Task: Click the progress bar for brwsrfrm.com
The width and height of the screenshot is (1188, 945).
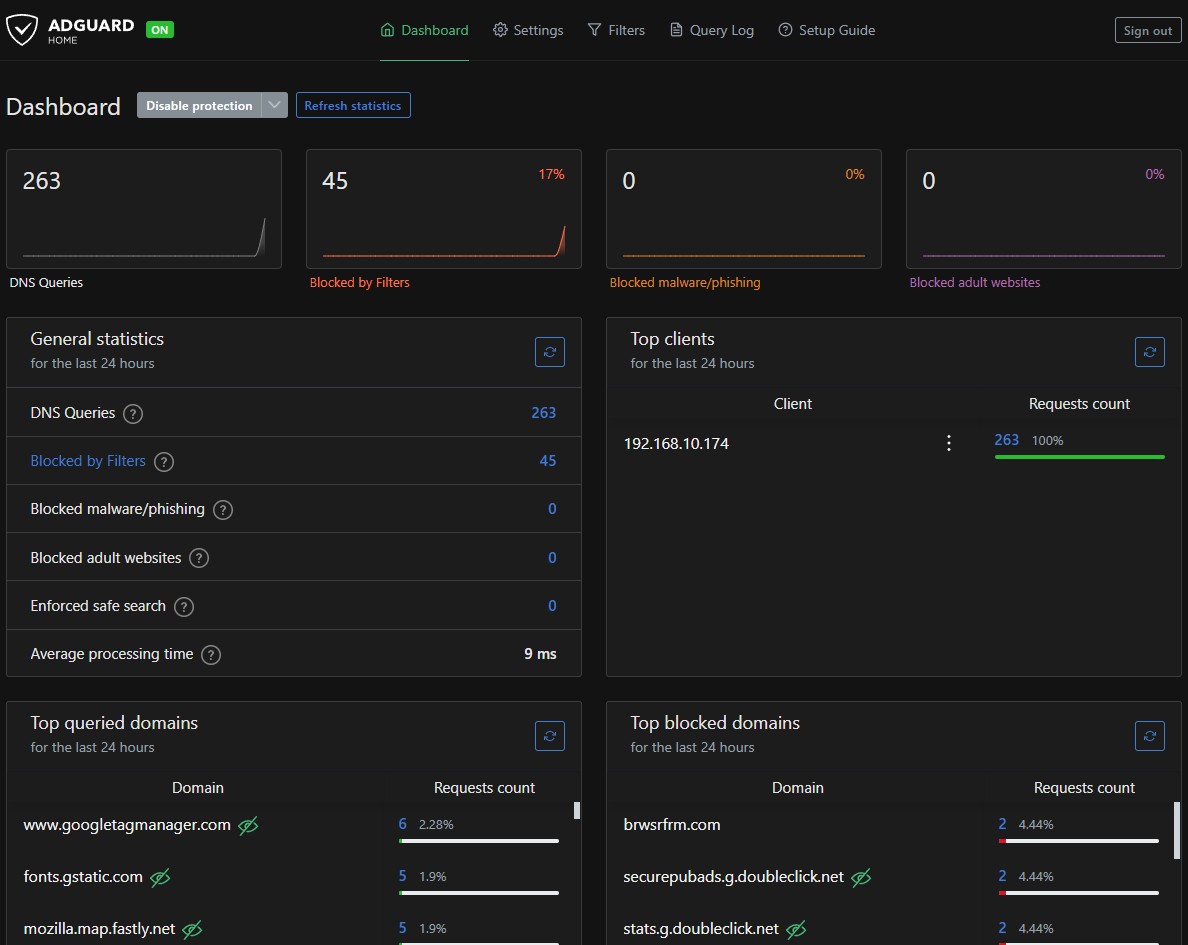Action: click(1078, 841)
